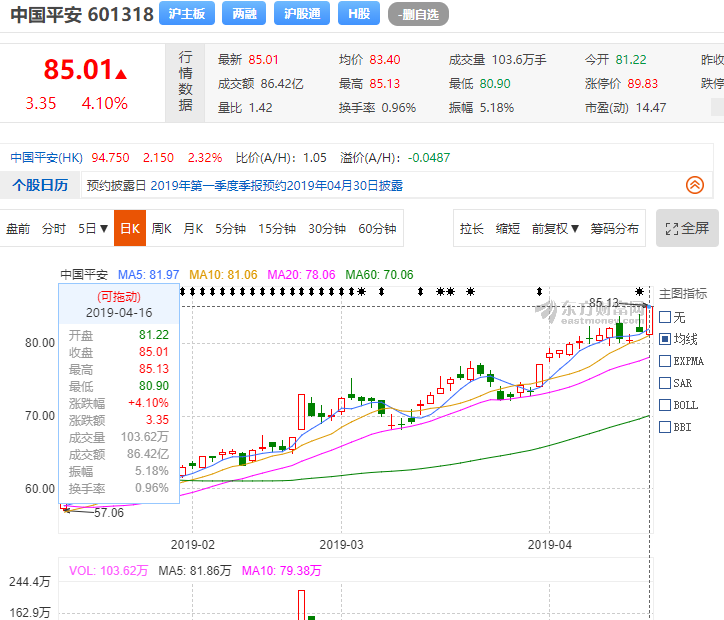The height and width of the screenshot is (620, 724).
Task: Click 缩短 to shorten the chart
Action: [507, 229]
